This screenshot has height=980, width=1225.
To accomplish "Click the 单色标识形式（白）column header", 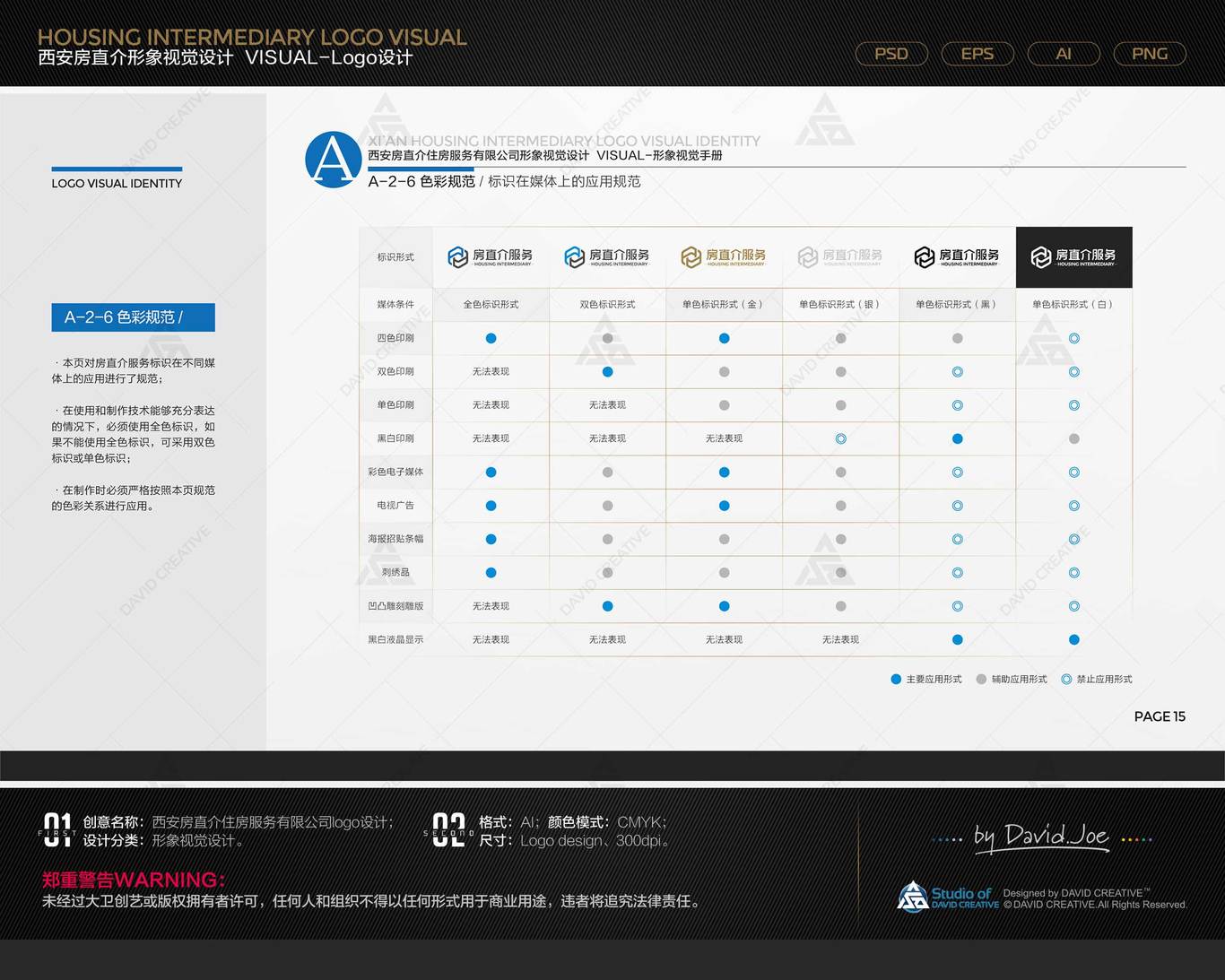I will (x=1073, y=304).
